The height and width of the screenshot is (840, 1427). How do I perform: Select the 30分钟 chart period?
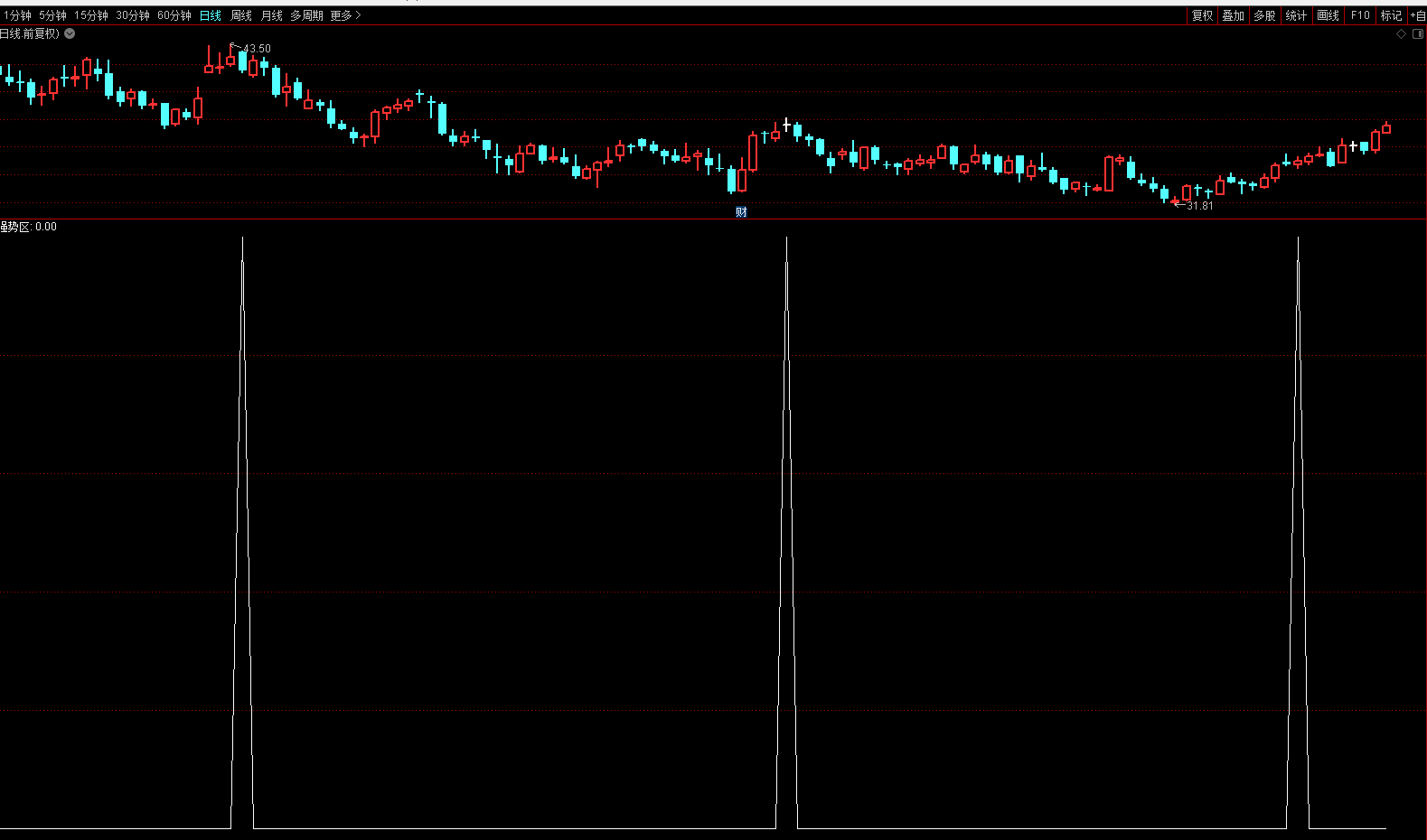coord(133,15)
